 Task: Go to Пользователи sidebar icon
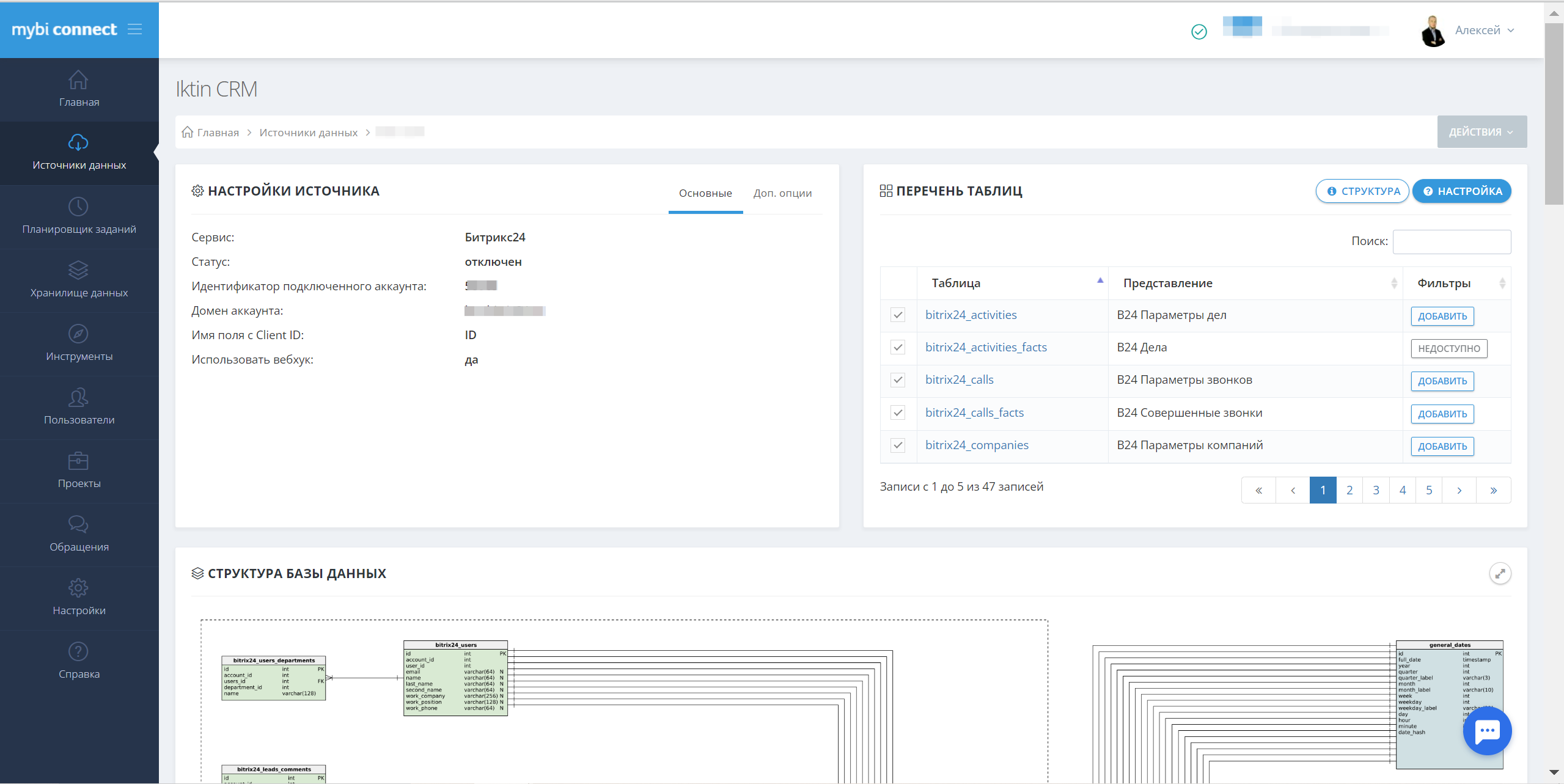pos(78,397)
